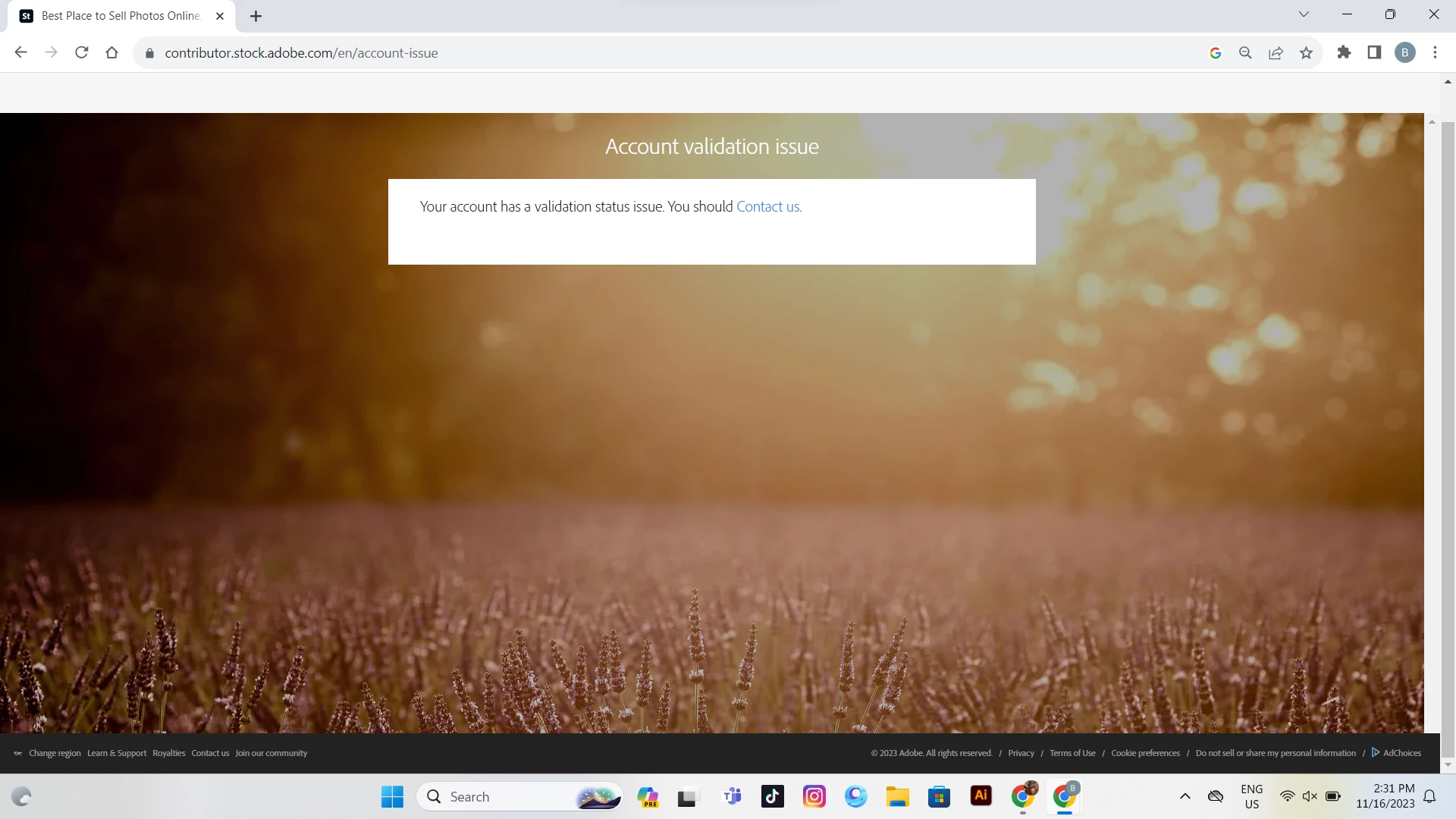
Task: Bookmark this page with star icon
Action: (1306, 52)
